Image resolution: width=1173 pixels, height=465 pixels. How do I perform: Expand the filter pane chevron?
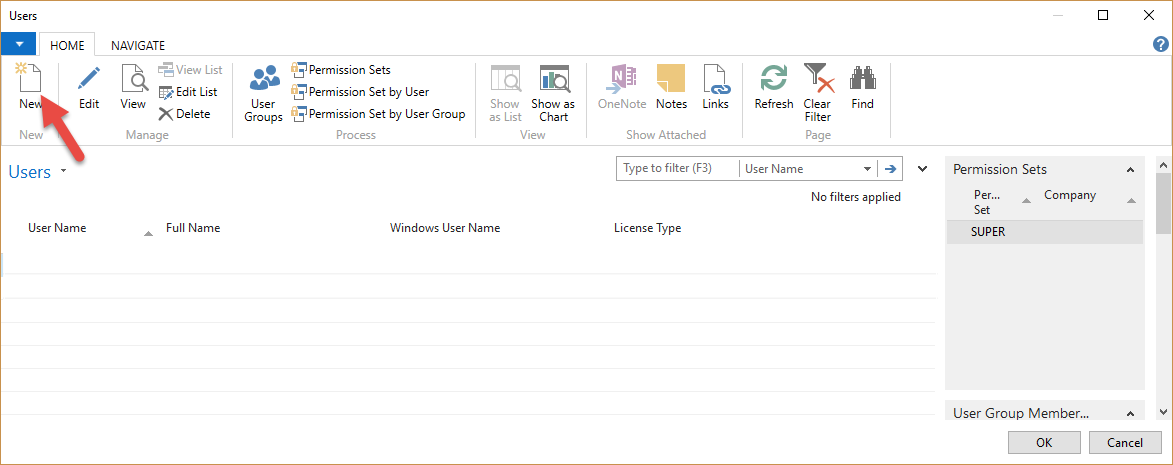pos(922,169)
